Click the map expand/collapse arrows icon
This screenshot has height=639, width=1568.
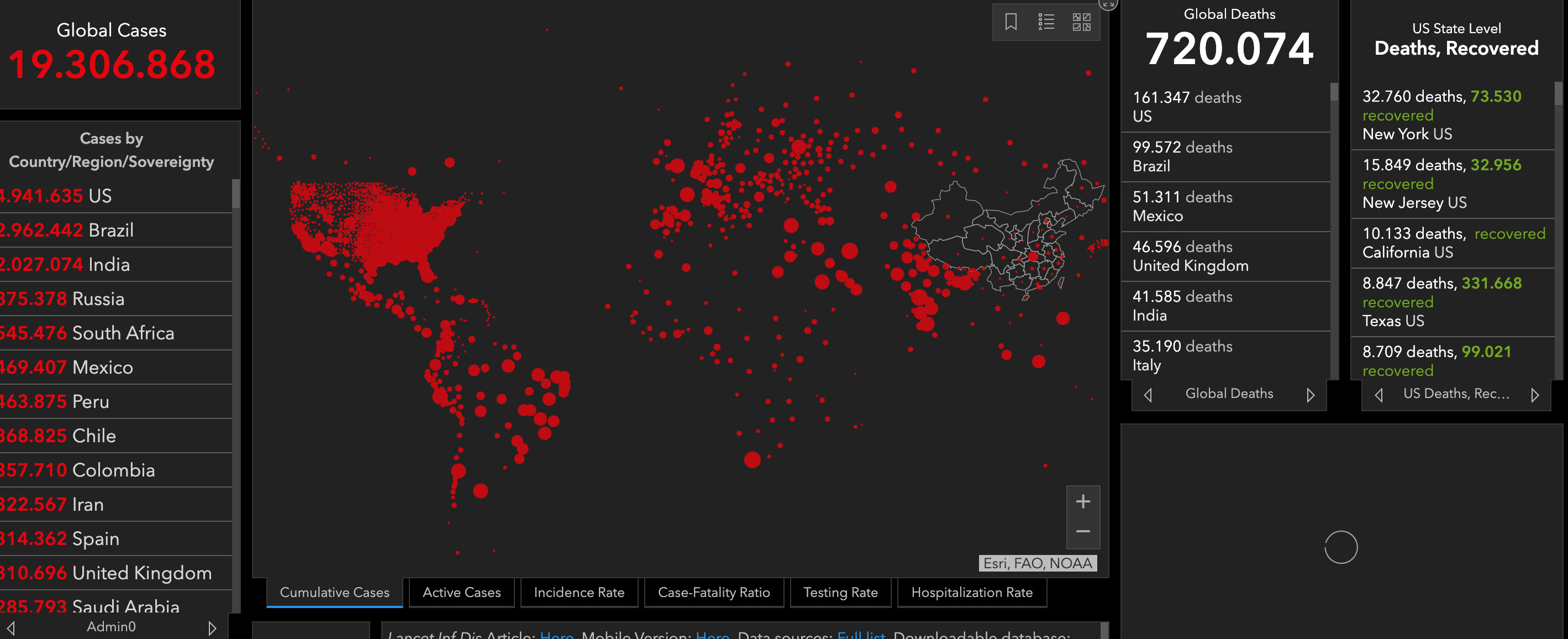click(x=1108, y=4)
